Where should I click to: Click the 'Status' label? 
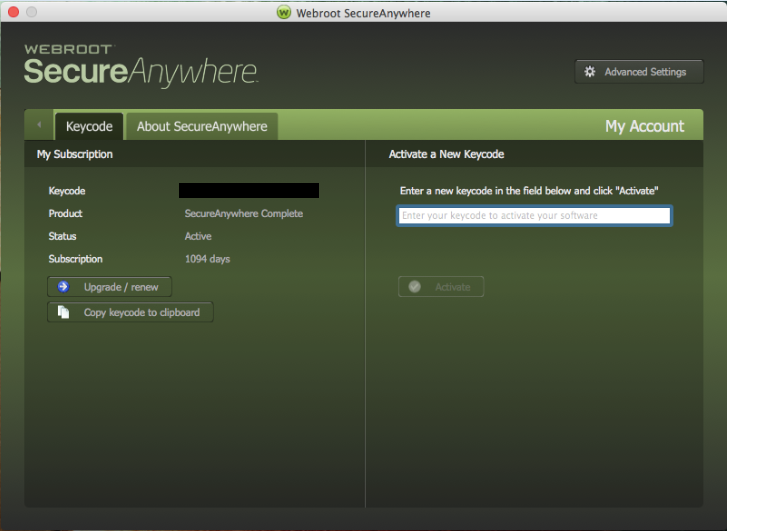click(62, 236)
